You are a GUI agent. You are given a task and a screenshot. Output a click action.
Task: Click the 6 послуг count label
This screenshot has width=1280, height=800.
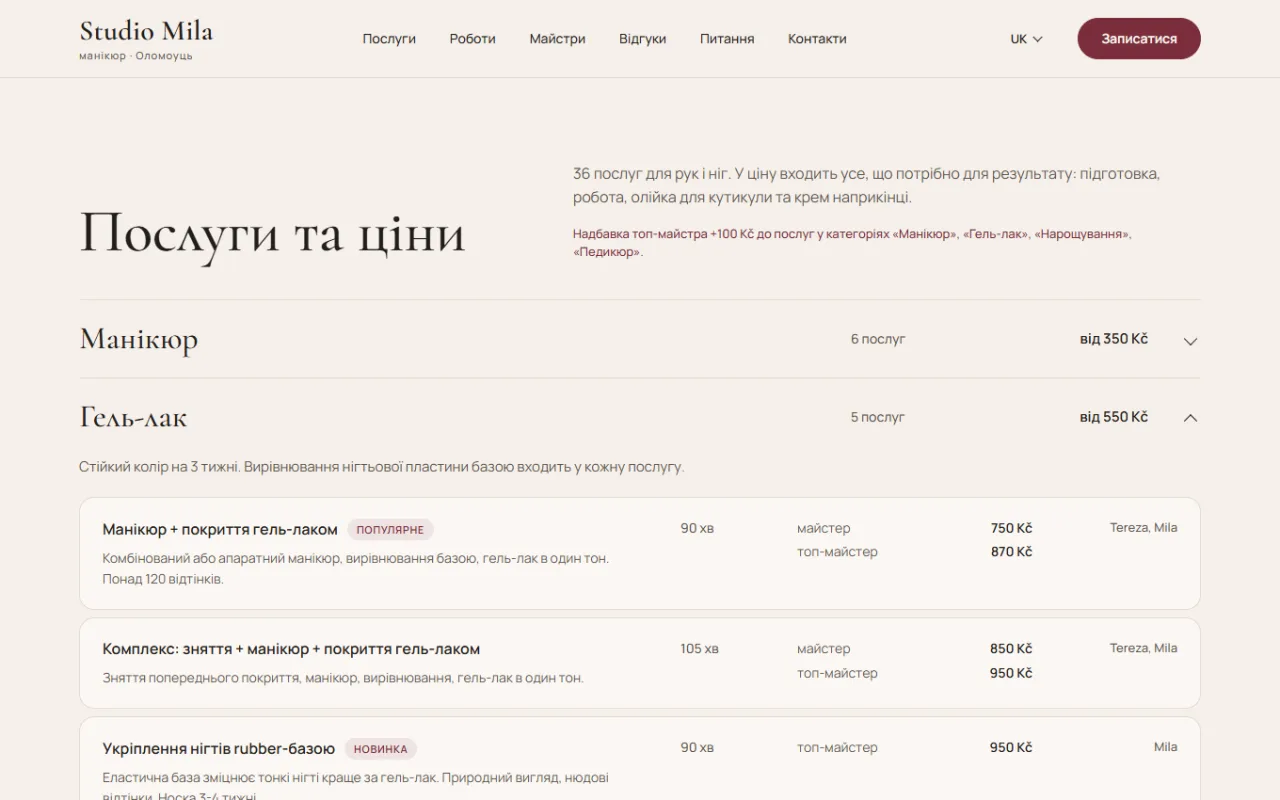pyautogui.click(x=878, y=339)
